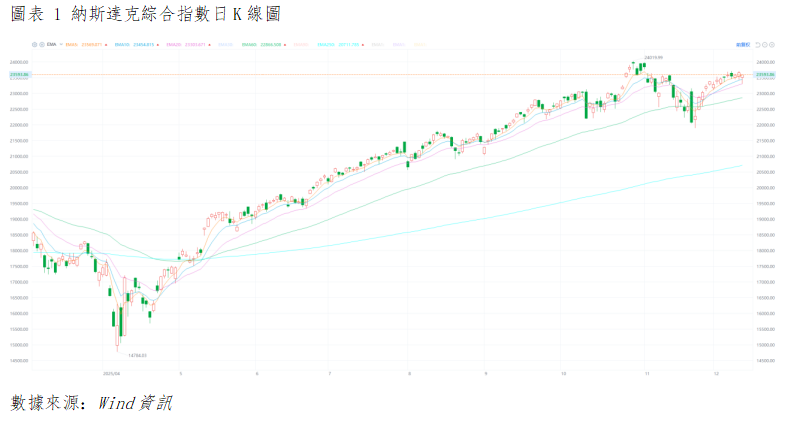Click the rightmost small icon in the chart's top-right corner
Viewport: 786px width, 421px height.
(x=772, y=45)
